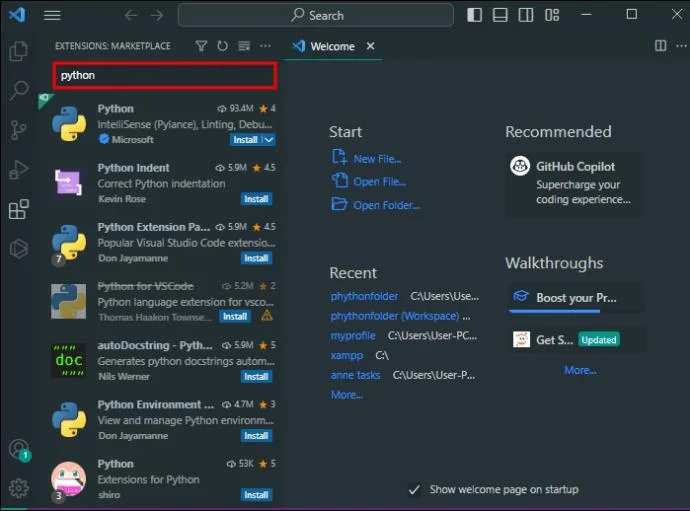Install the Microsoft Python extension
The image size is (690, 511).
pyautogui.click(x=246, y=140)
